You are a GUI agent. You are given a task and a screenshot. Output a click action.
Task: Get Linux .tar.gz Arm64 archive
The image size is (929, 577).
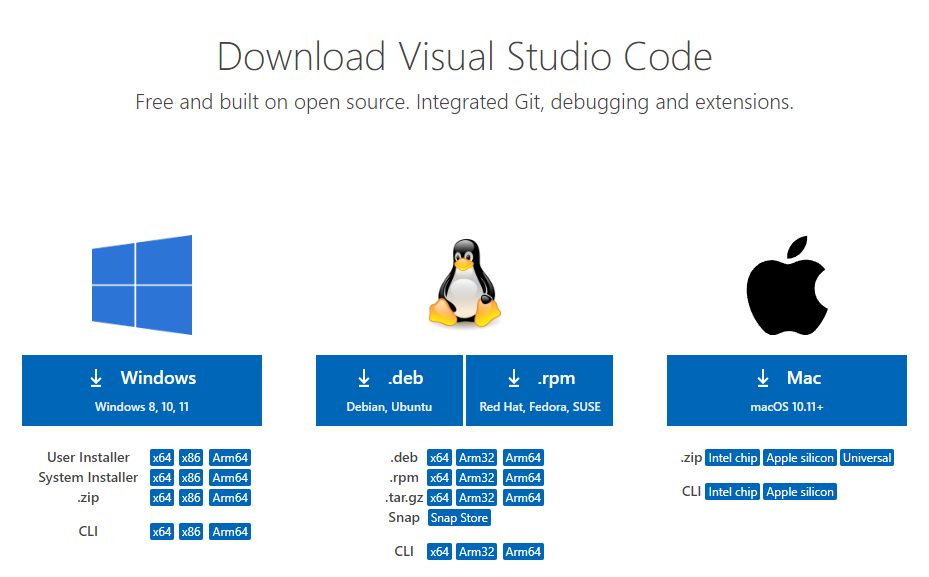coord(523,498)
